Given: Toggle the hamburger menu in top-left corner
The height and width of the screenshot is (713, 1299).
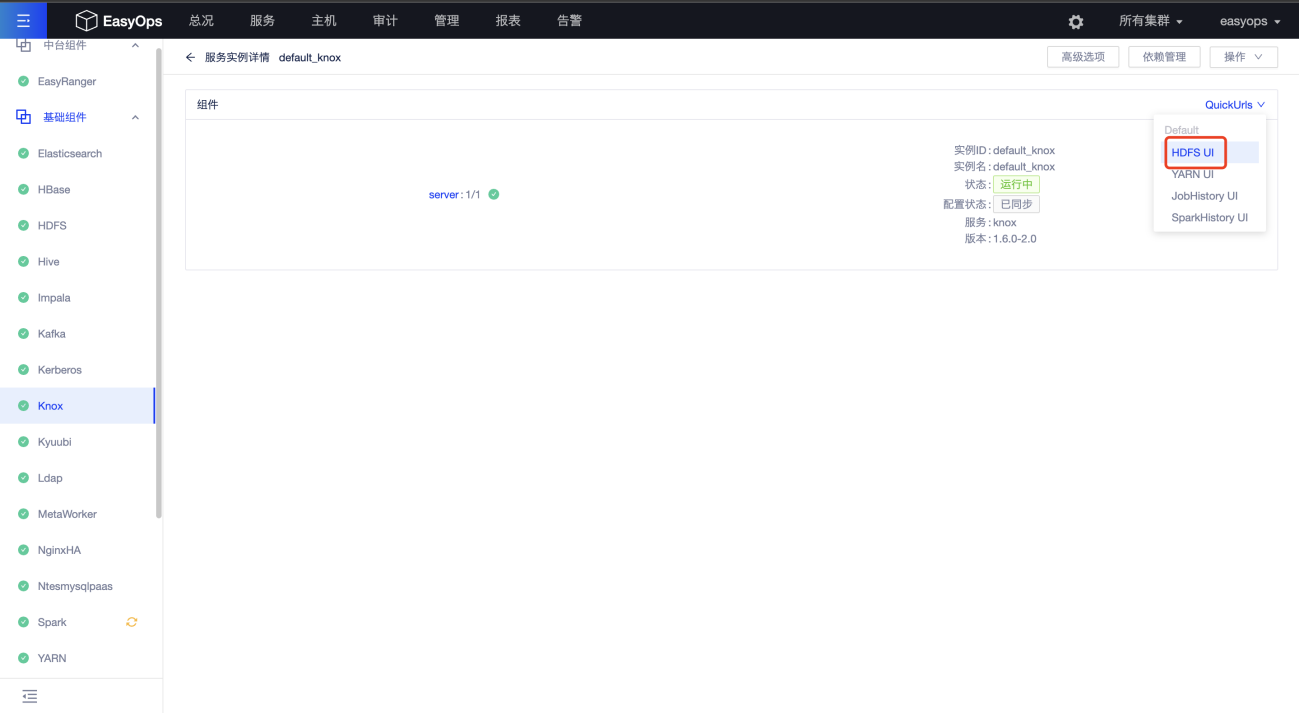Looking at the screenshot, I should tap(23, 21).
